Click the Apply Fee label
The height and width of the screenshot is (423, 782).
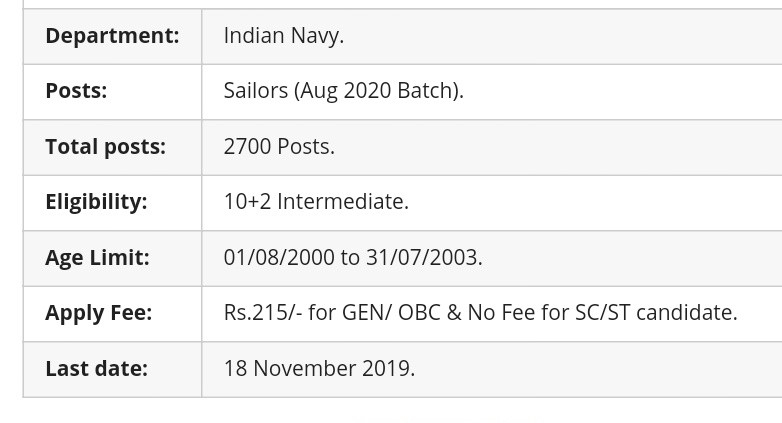click(98, 313)
